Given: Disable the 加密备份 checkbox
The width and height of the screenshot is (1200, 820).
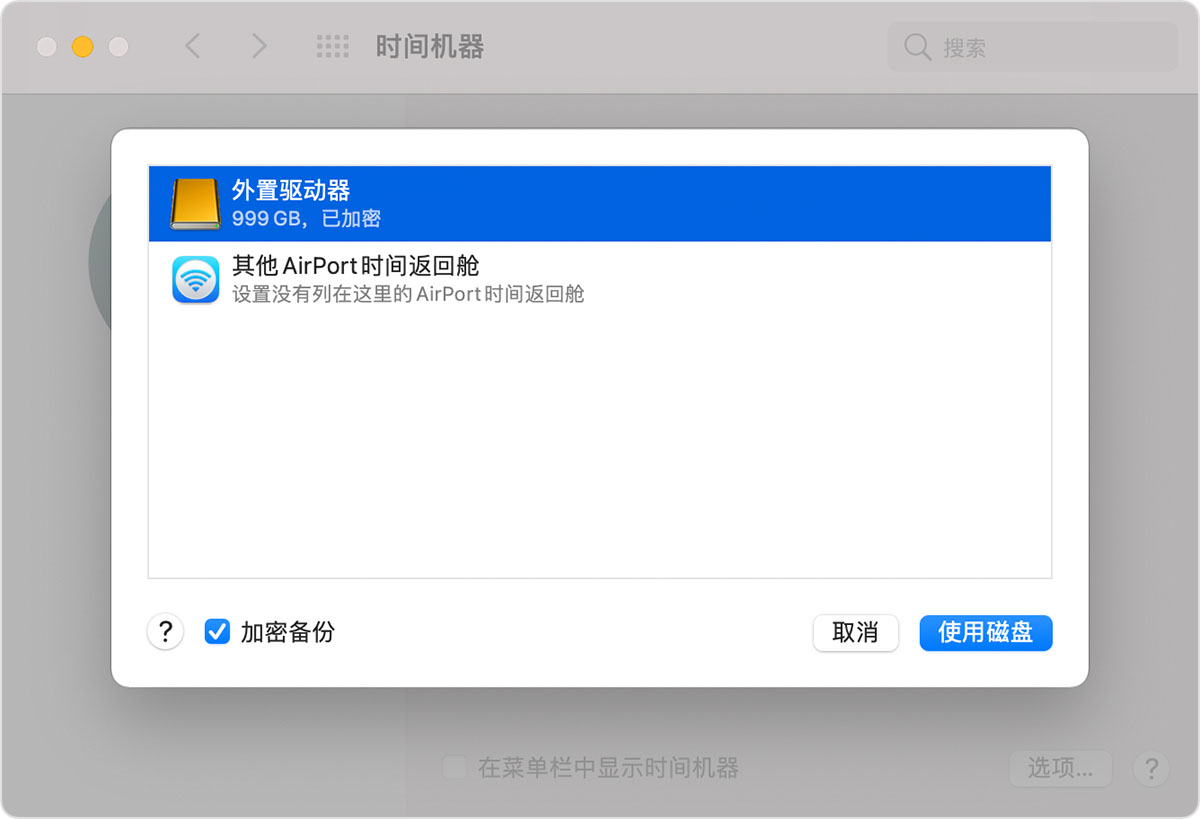Looking at the screenshot, I should [217, 632].
